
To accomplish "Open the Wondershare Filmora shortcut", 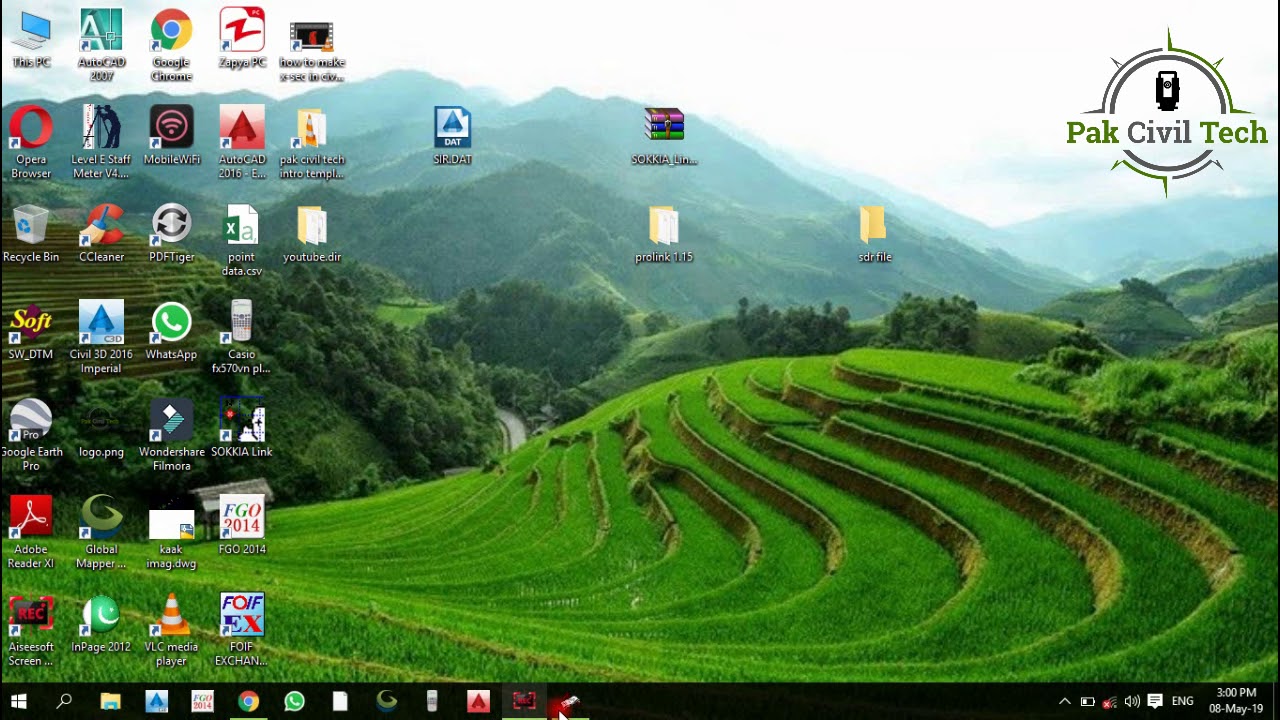I will [x=171, y=435].
